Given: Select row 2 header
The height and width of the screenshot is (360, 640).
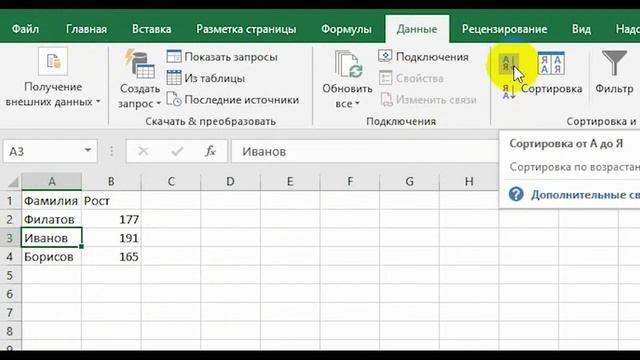Looking at the screenshot, I should (10, 220).
